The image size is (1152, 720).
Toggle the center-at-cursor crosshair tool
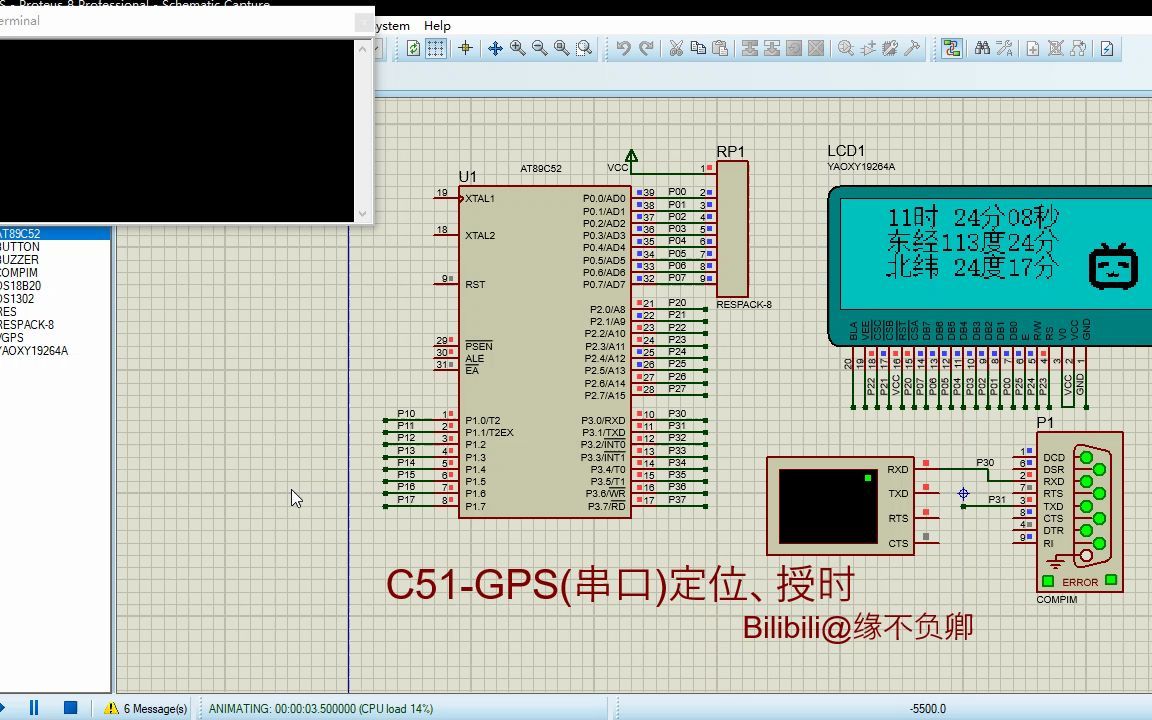click(495, 47)
